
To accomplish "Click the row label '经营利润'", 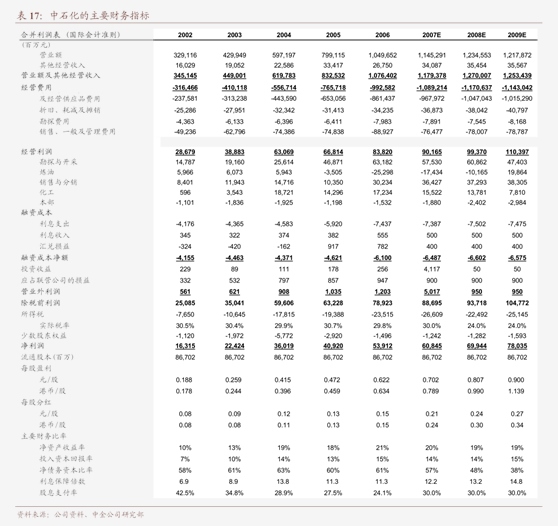I will click(36, 152).
